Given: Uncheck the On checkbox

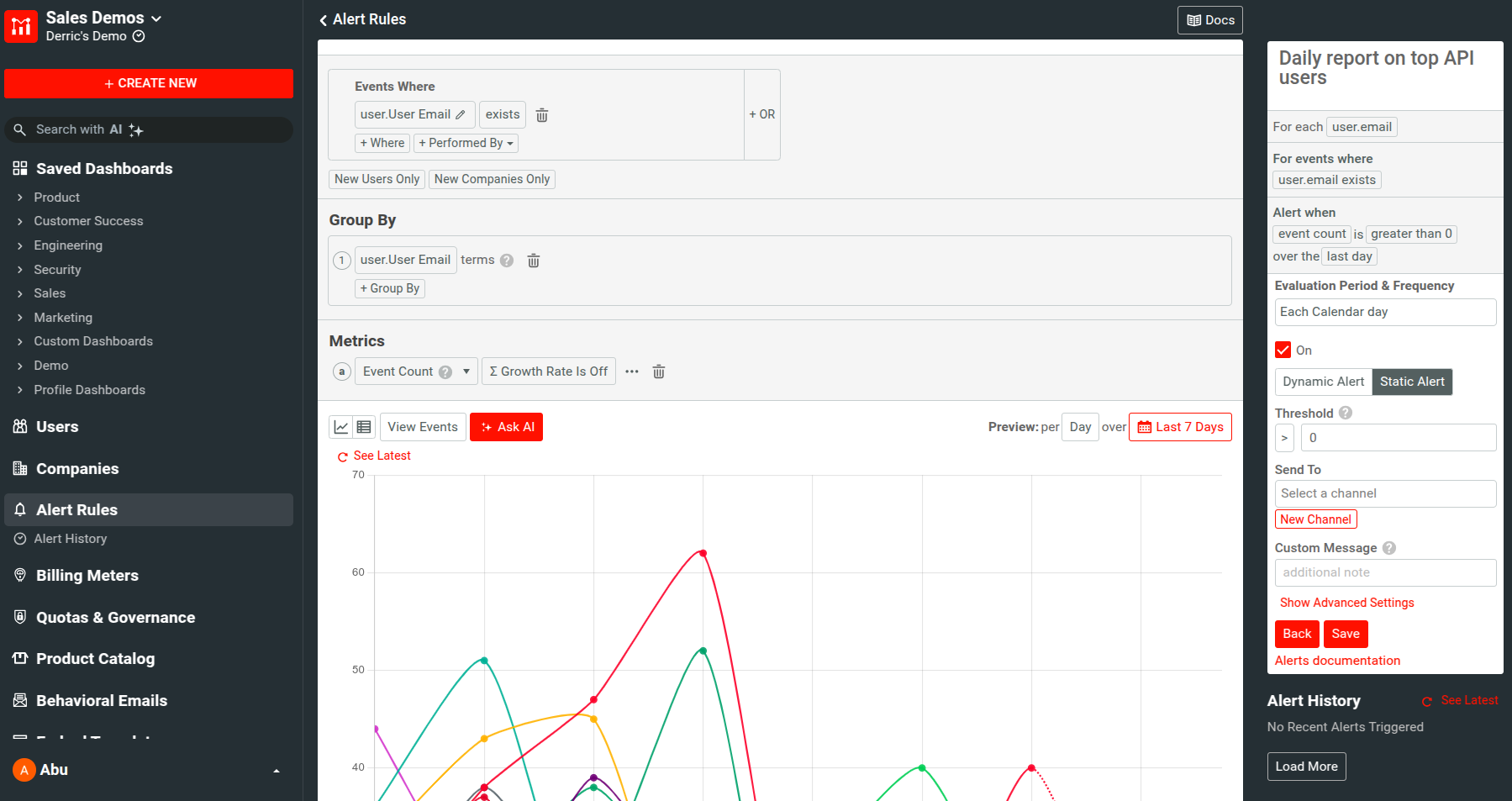Looking at the screenshot, I should pos(1283,350).
